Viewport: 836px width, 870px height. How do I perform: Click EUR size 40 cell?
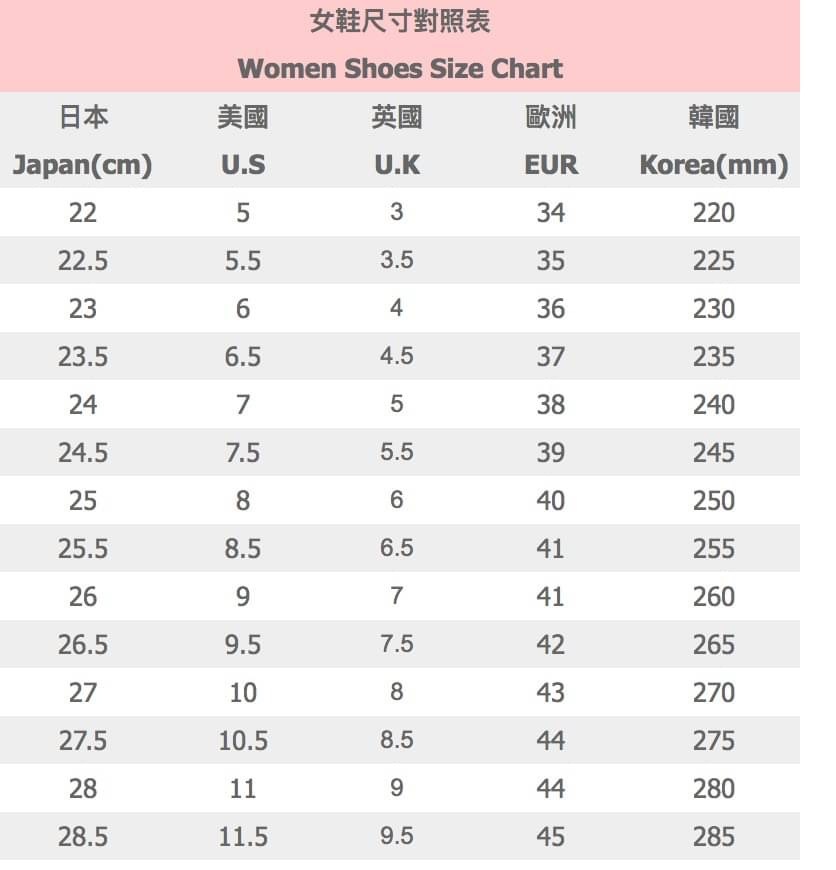(551, 501)
